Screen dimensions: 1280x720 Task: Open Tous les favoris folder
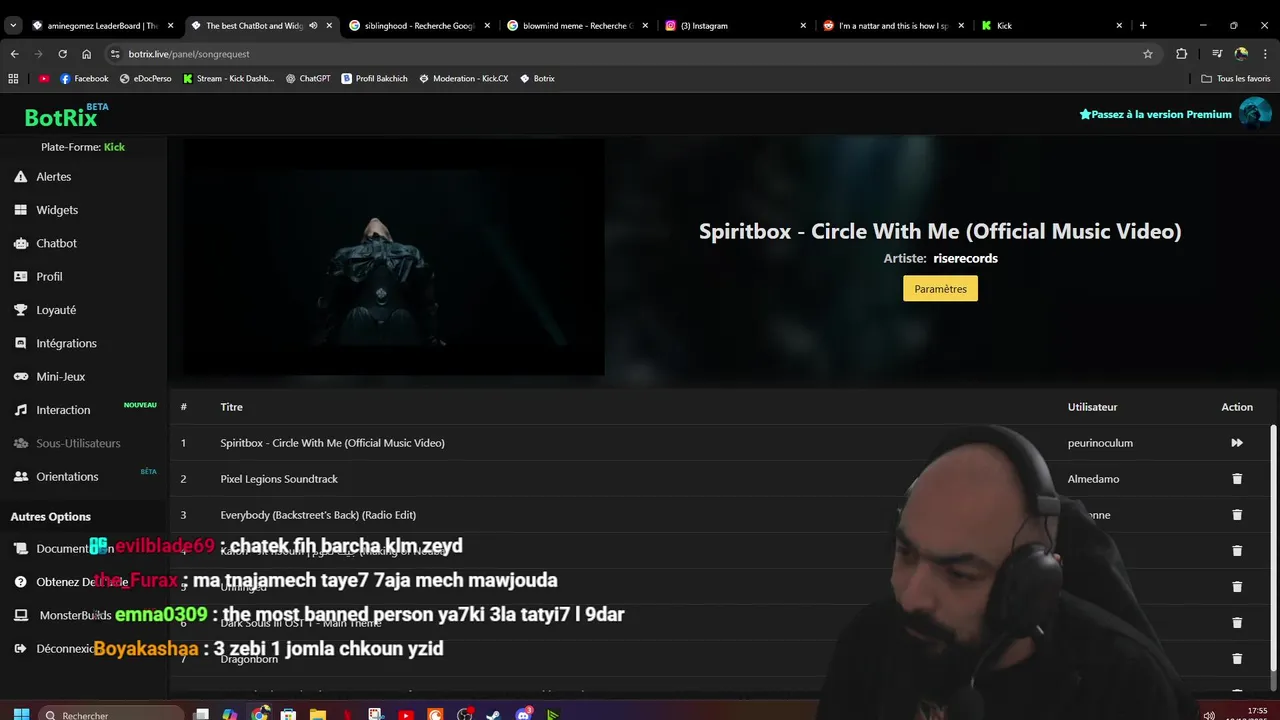[1236, 79]
